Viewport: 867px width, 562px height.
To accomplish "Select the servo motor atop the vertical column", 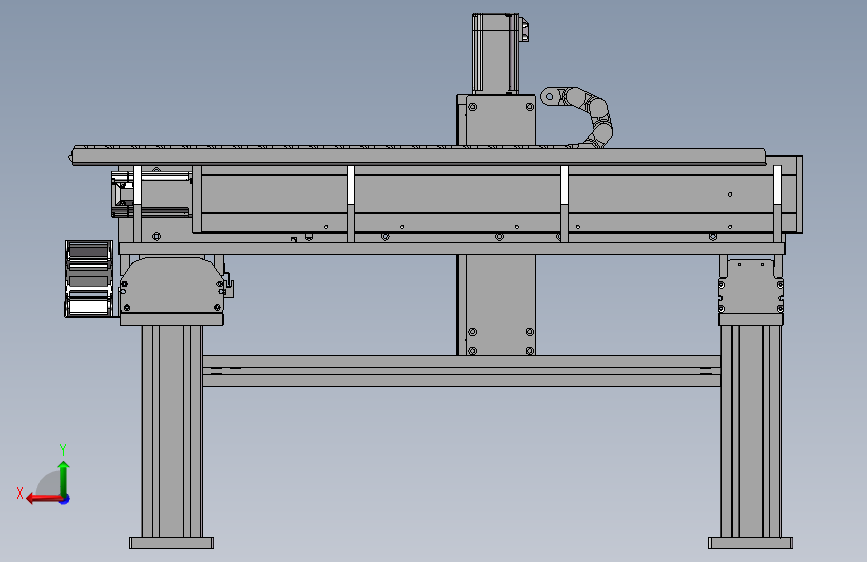I will coord(497,54).
